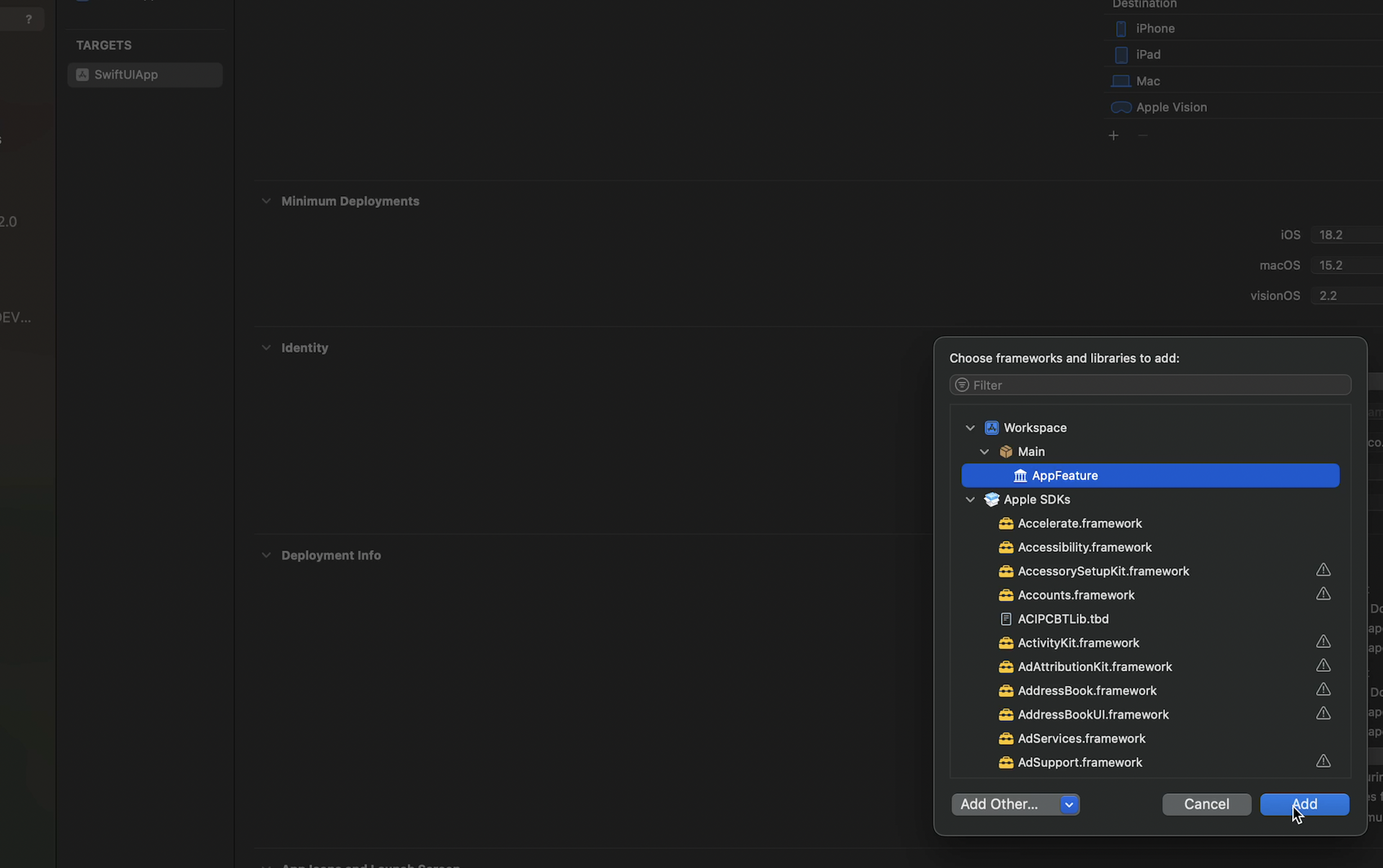This screenshot has height=868, width=1383.
Task: Click the warning triangle next to Accounts.framework
Action: [1323, 594]
